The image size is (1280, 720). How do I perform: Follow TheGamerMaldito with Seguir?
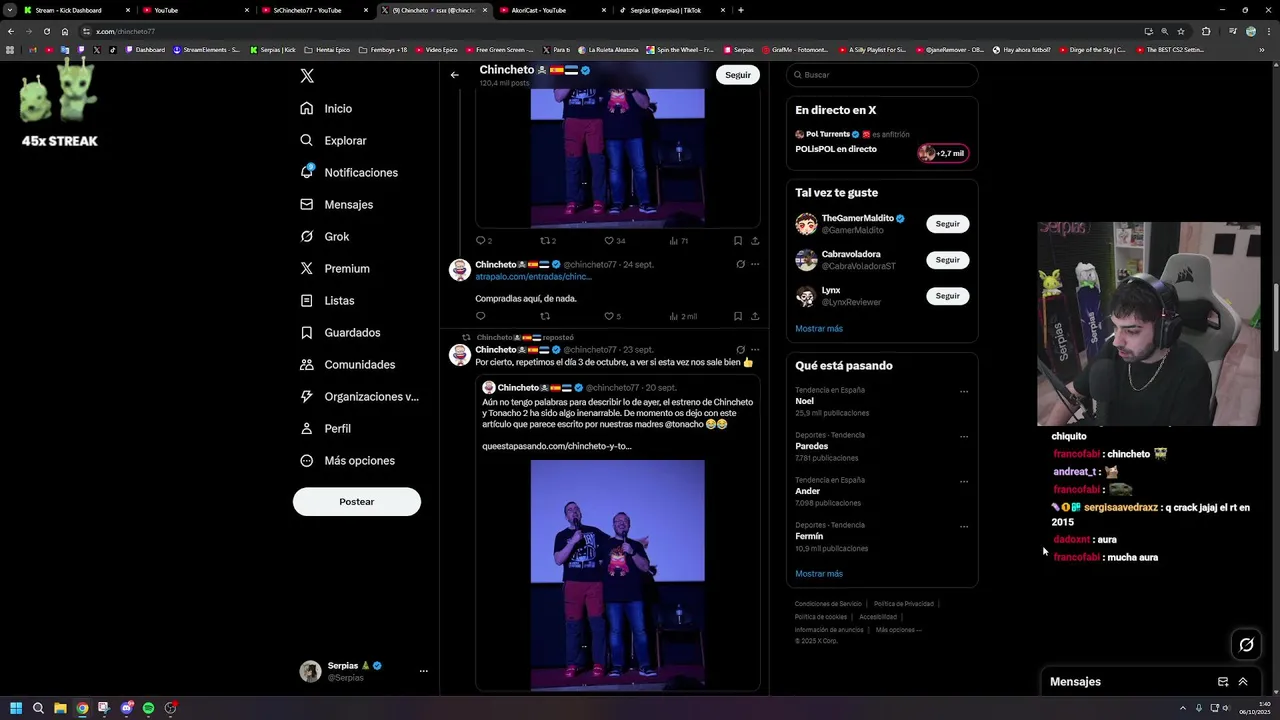click(947, 224)
